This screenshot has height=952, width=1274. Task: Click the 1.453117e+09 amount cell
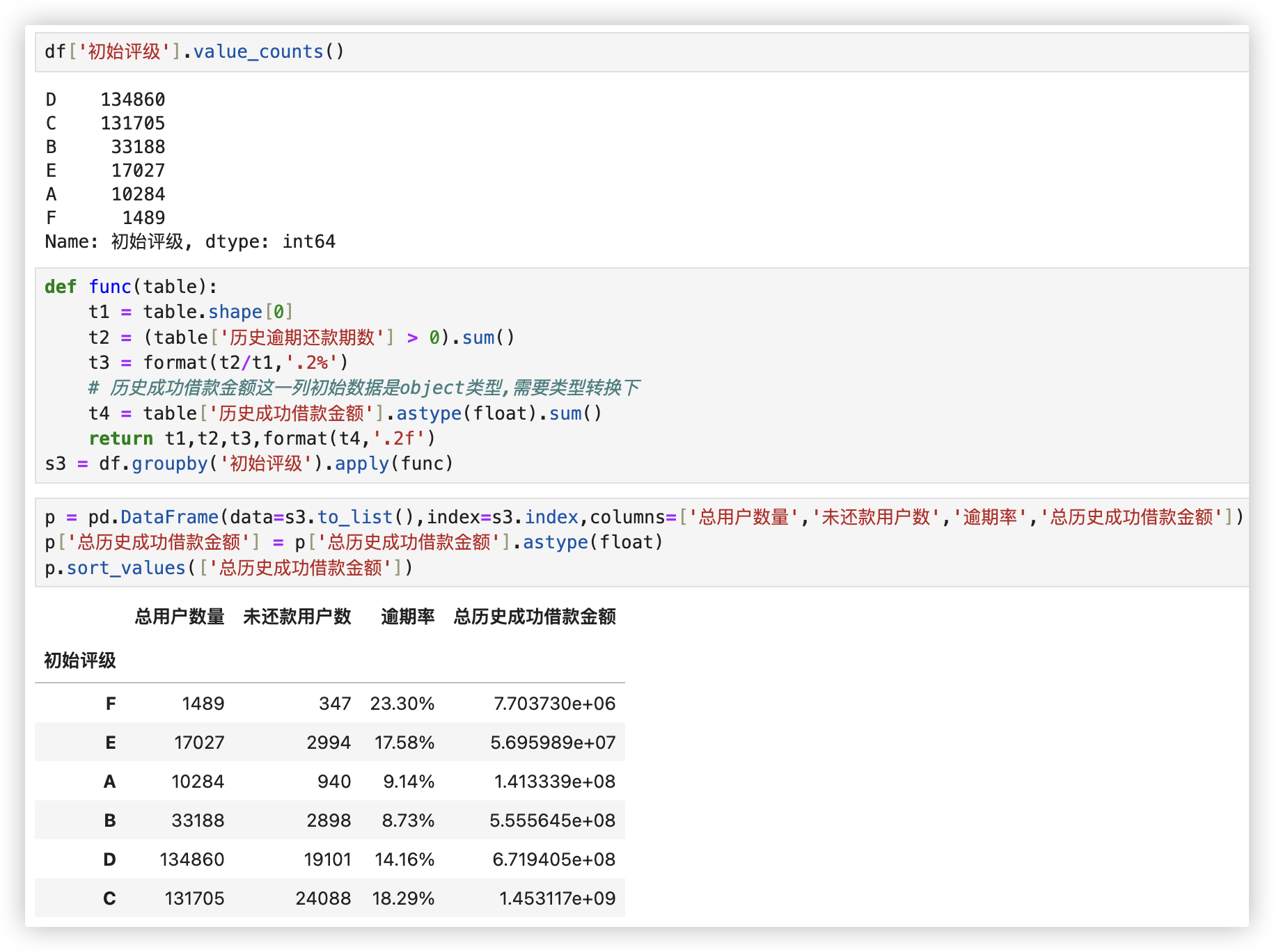tap(556, 898)
